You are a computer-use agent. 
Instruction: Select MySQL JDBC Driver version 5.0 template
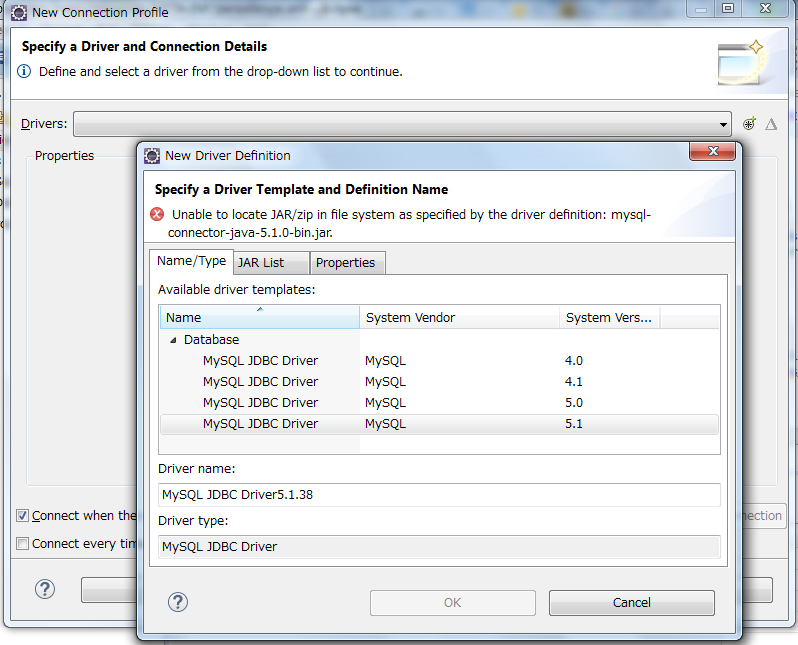coord(260,403)
